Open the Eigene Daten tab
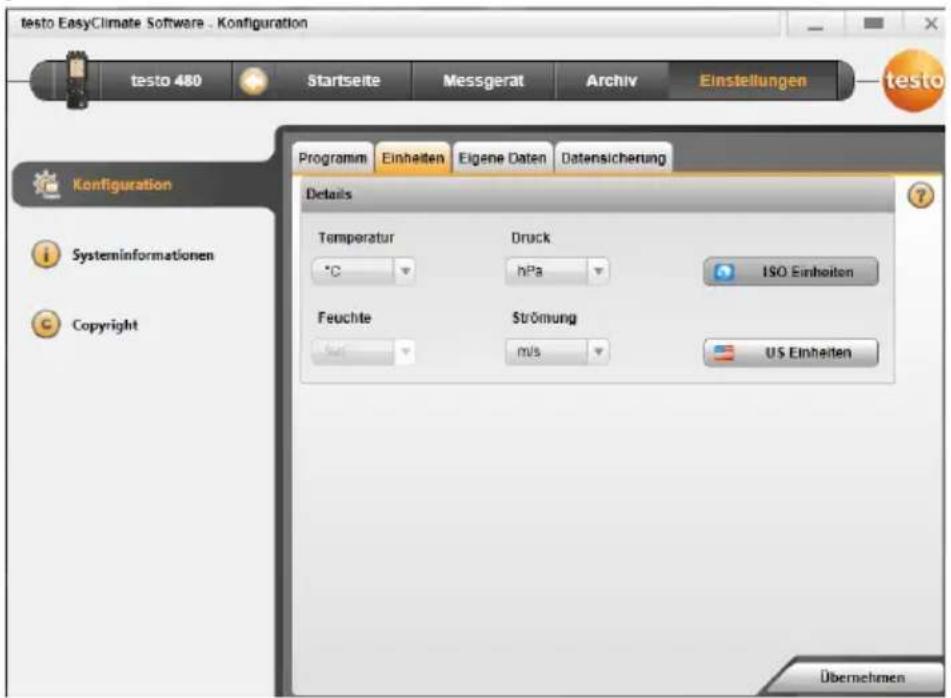 pos(502,158)
